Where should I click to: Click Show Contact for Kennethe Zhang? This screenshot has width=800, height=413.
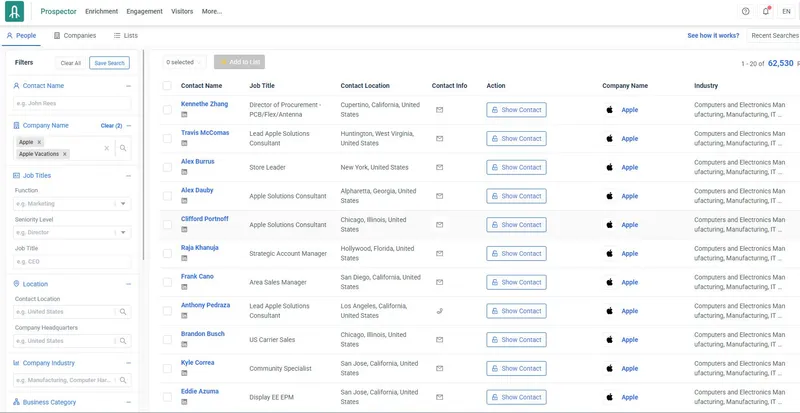[516, 110]
